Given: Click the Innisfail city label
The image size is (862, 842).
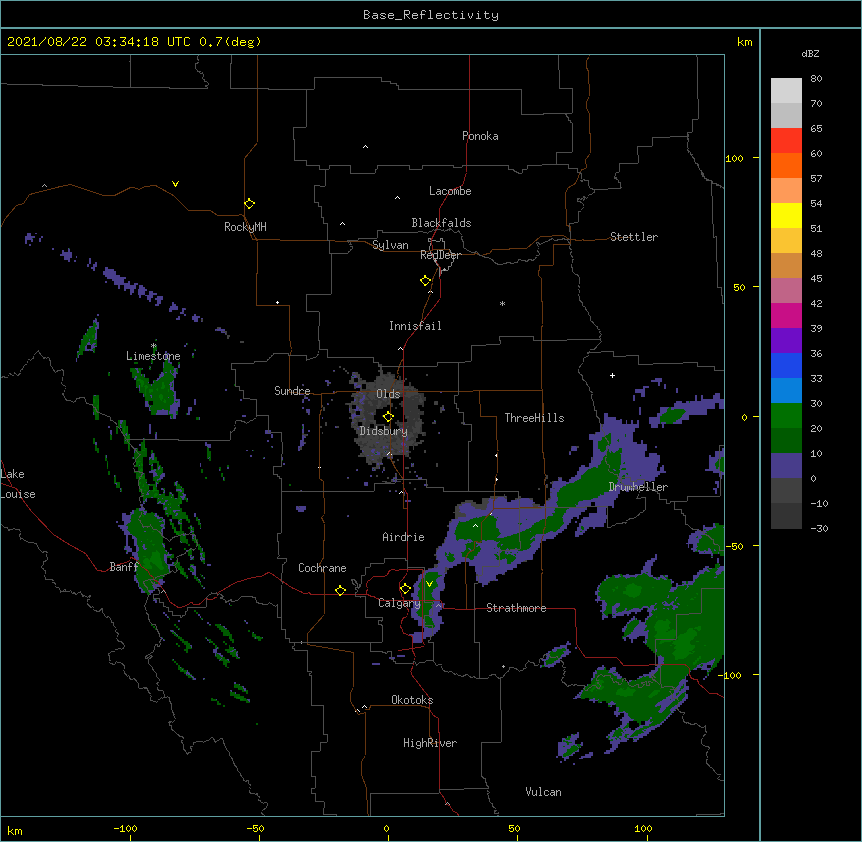Looking at the screenshot, I should click(x=415, y=326).
